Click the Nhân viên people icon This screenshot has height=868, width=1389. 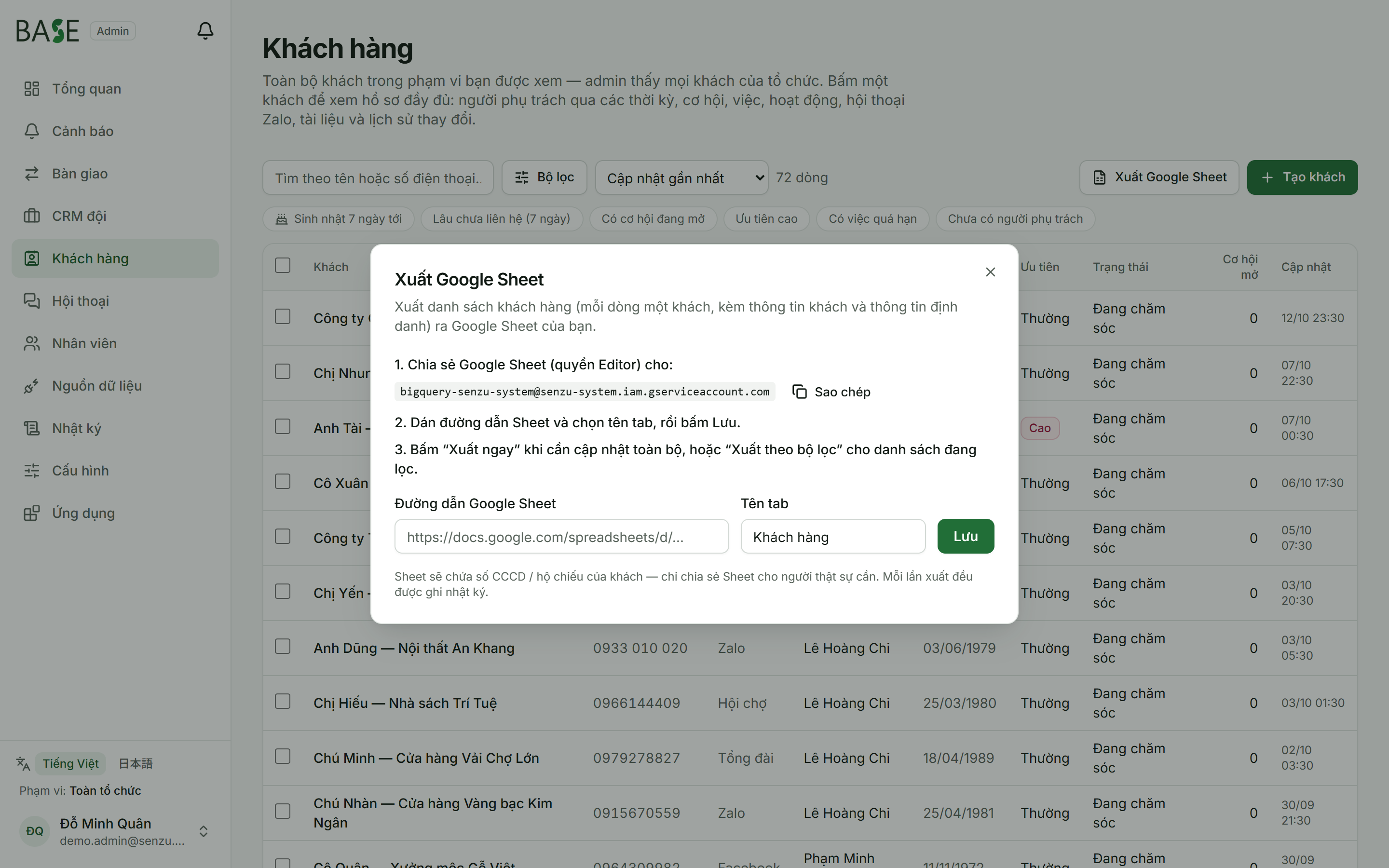(x=31, y=343)
